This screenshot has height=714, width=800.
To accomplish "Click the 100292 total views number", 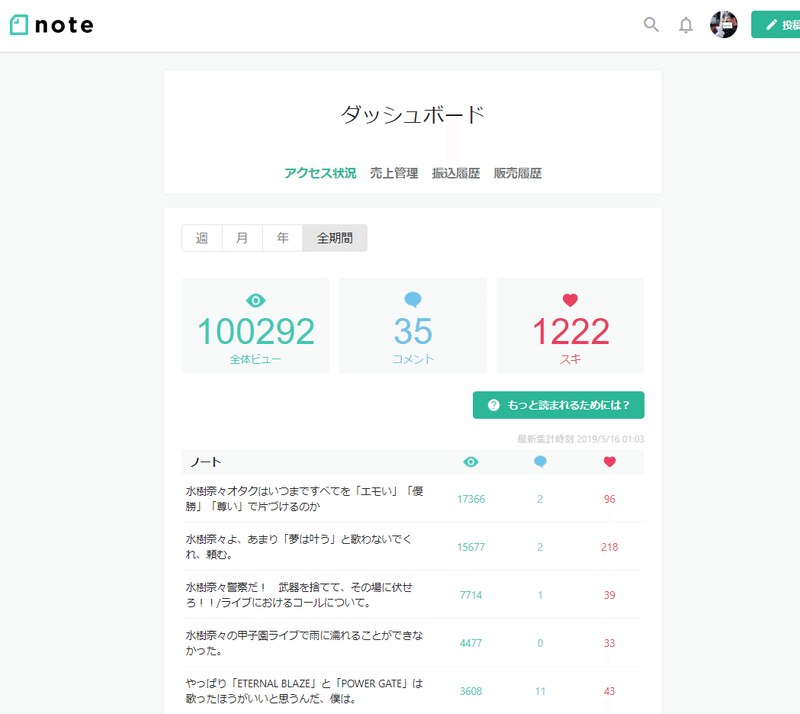I will pyautogui.click(x=256, y=331).
